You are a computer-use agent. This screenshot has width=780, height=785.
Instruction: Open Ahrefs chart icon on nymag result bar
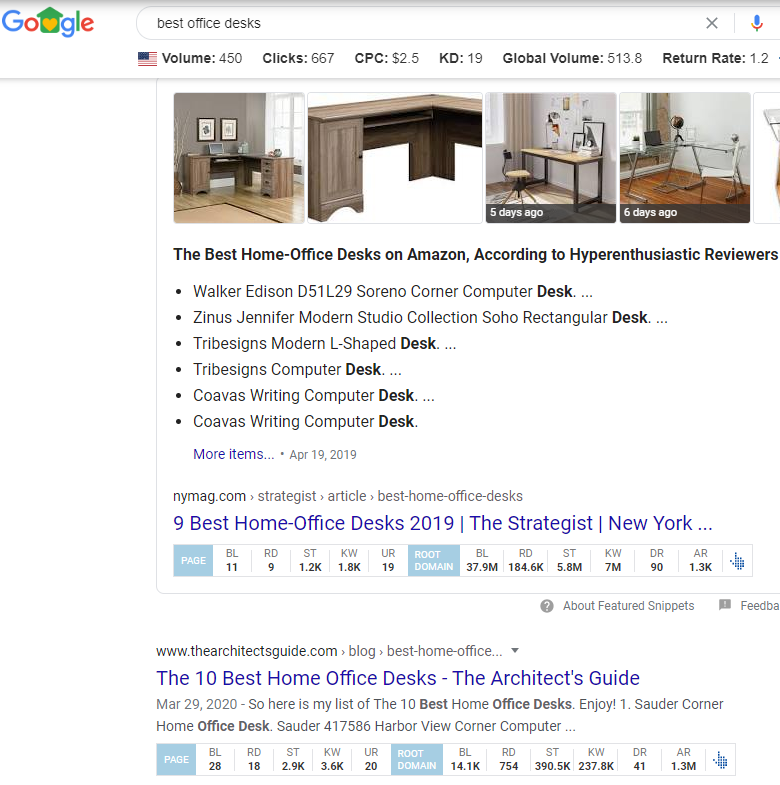pos(737,561)
